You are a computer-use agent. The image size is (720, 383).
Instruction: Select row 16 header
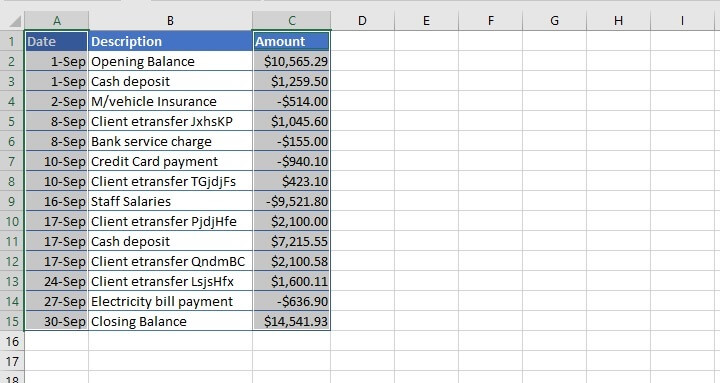(12, 342)
